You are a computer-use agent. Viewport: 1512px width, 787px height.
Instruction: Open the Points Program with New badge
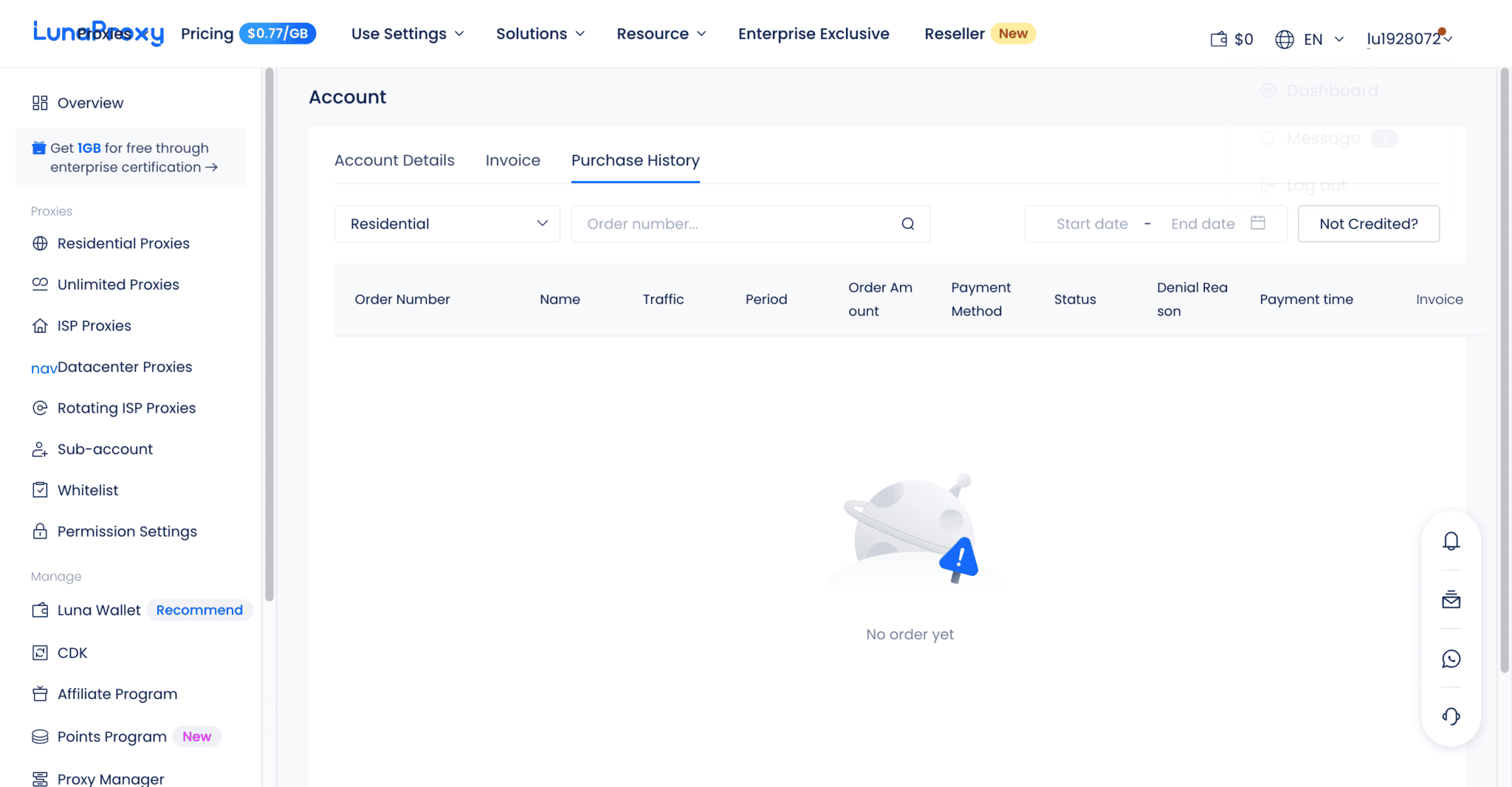(x=111, y=736)
